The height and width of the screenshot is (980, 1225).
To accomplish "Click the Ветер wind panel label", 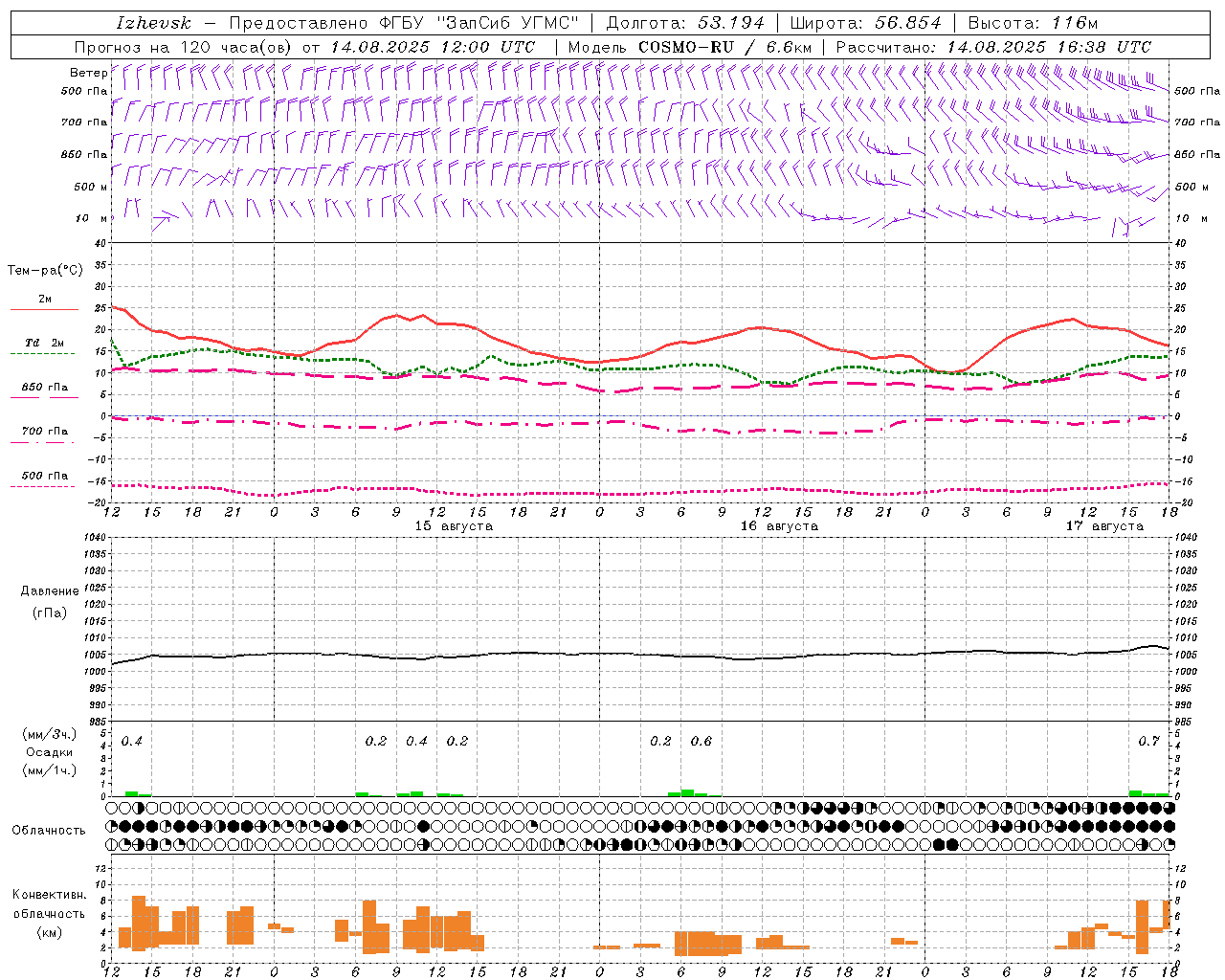I will point(88,73).
